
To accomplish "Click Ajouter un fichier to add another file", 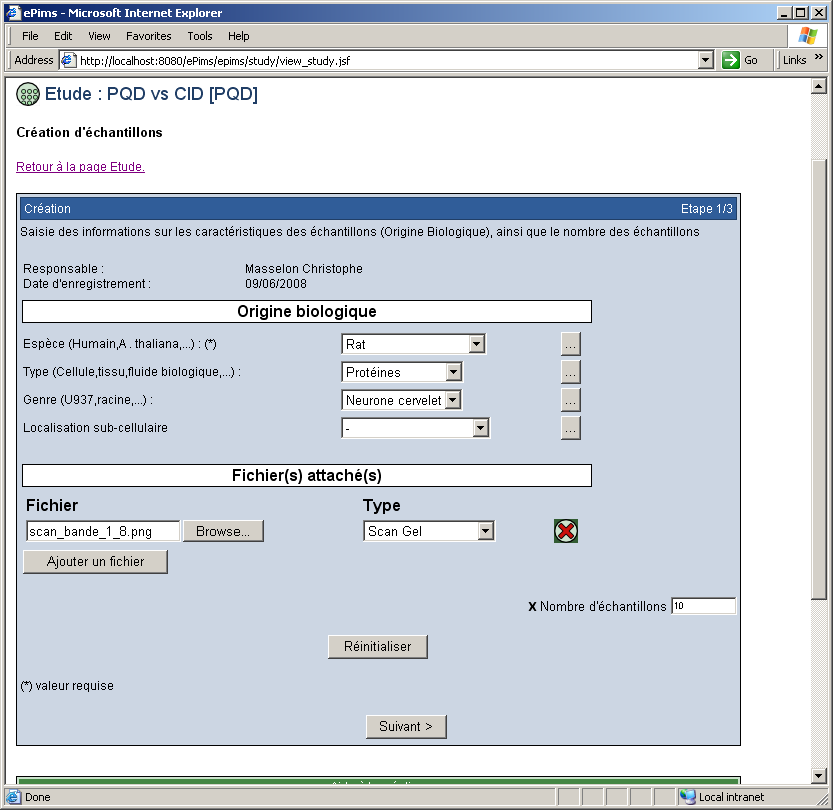I will pos(95,561).
